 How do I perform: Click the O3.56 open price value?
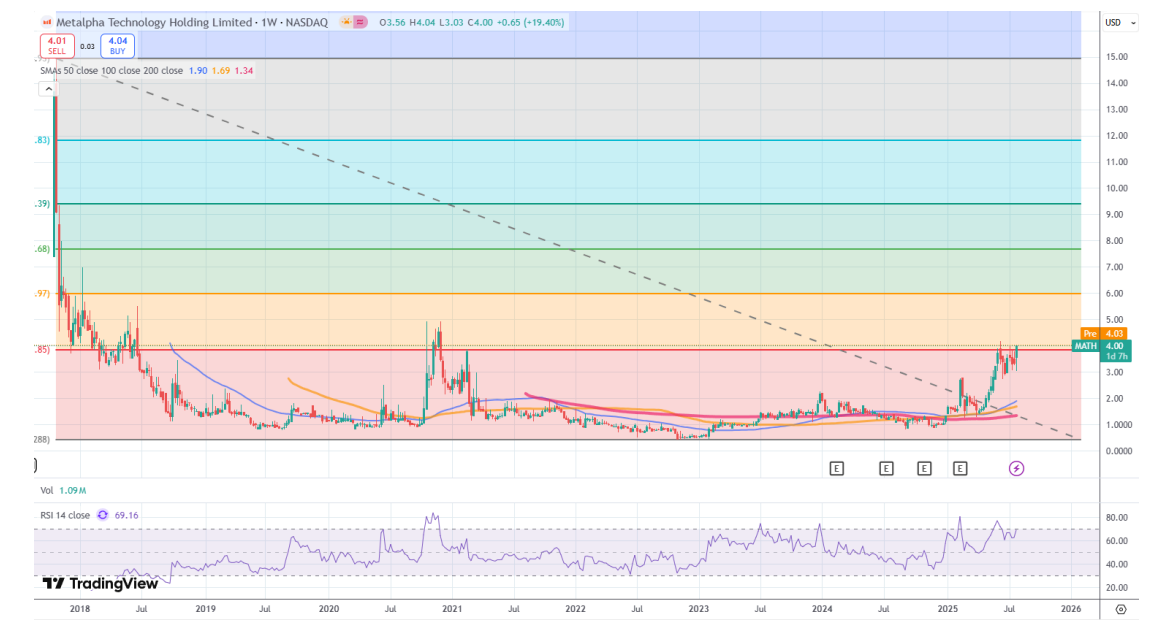[x=392, y=23]
